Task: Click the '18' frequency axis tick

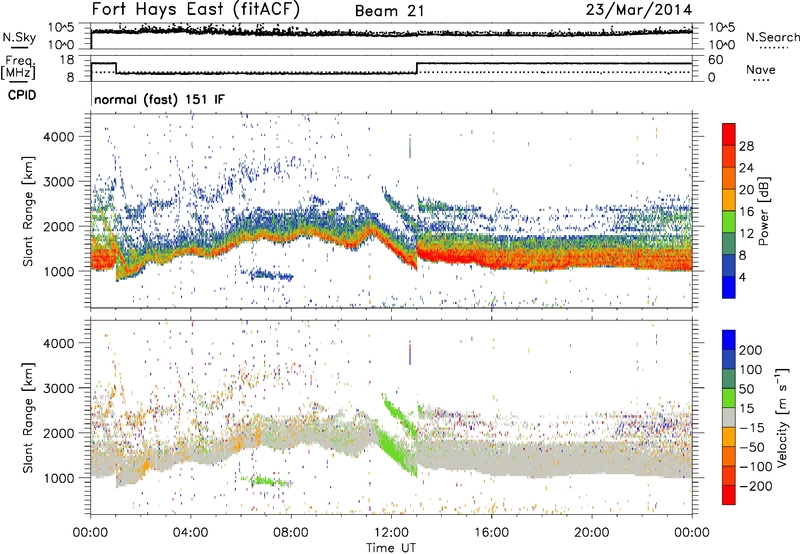Action: (x=67, y=60)
